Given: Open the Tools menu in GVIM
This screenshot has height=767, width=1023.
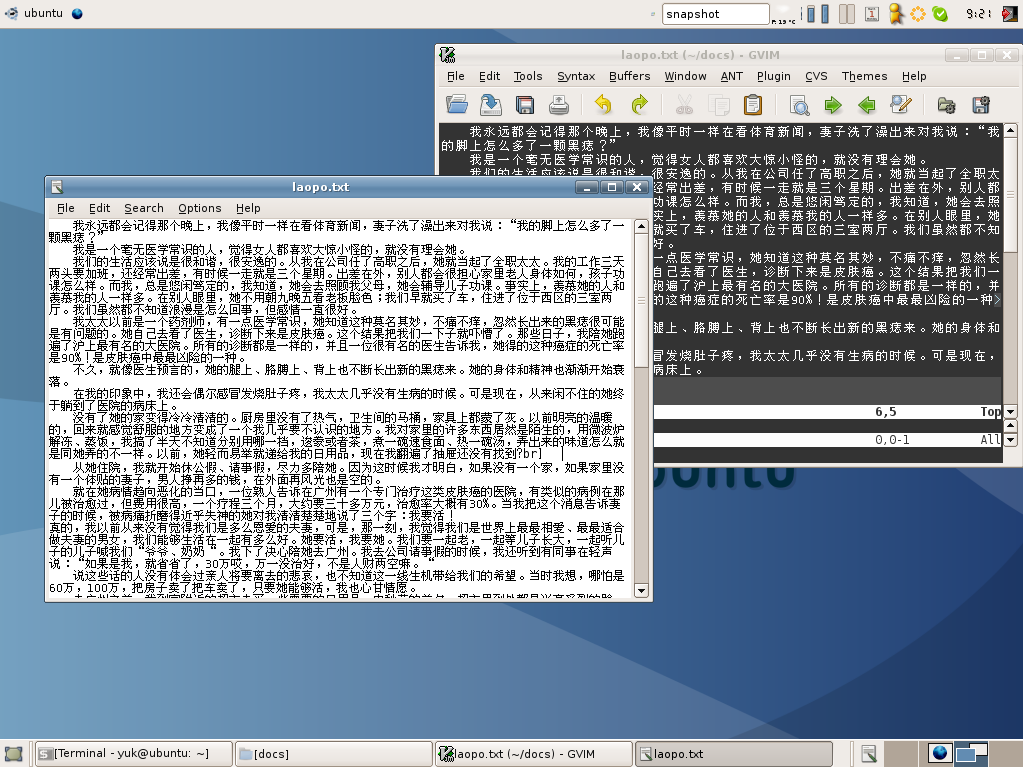Looking at the screenshot, I should click(528, 76).
